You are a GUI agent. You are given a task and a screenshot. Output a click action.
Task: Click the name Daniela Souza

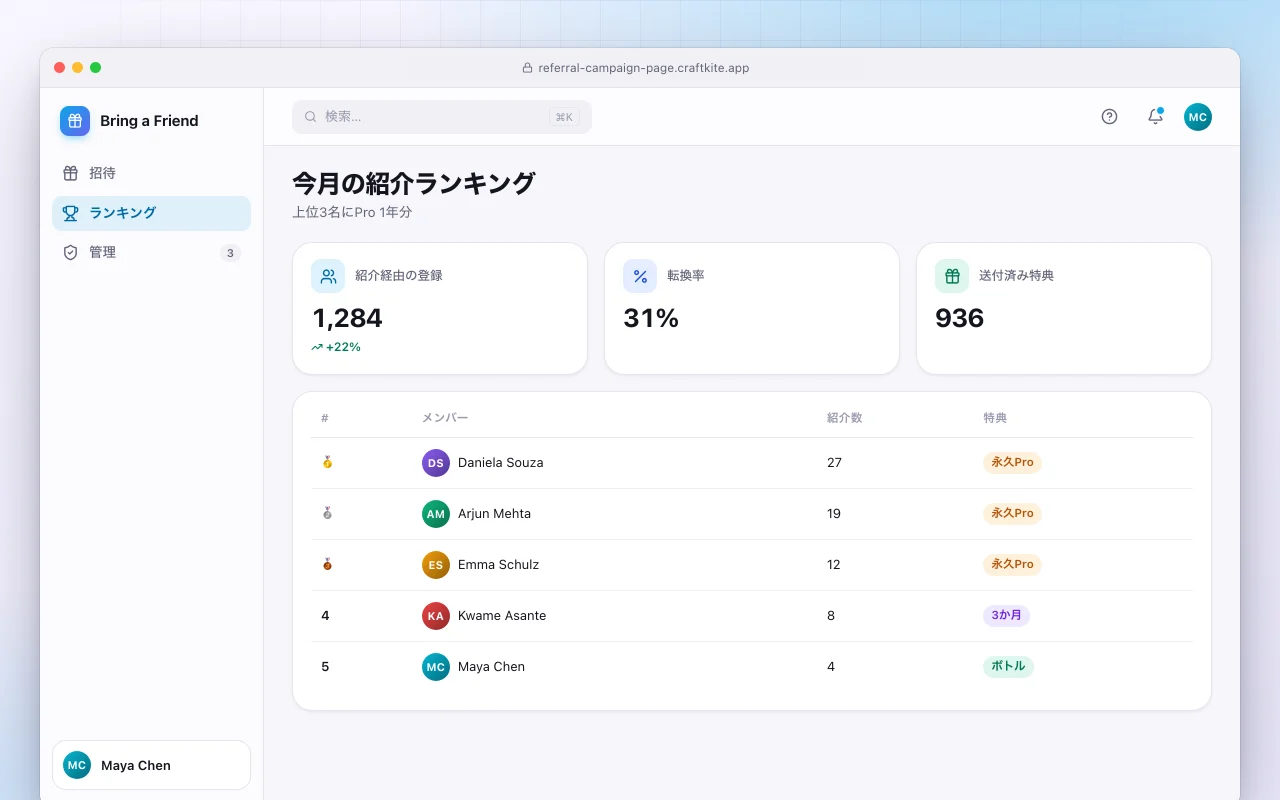tap(501, 463)
